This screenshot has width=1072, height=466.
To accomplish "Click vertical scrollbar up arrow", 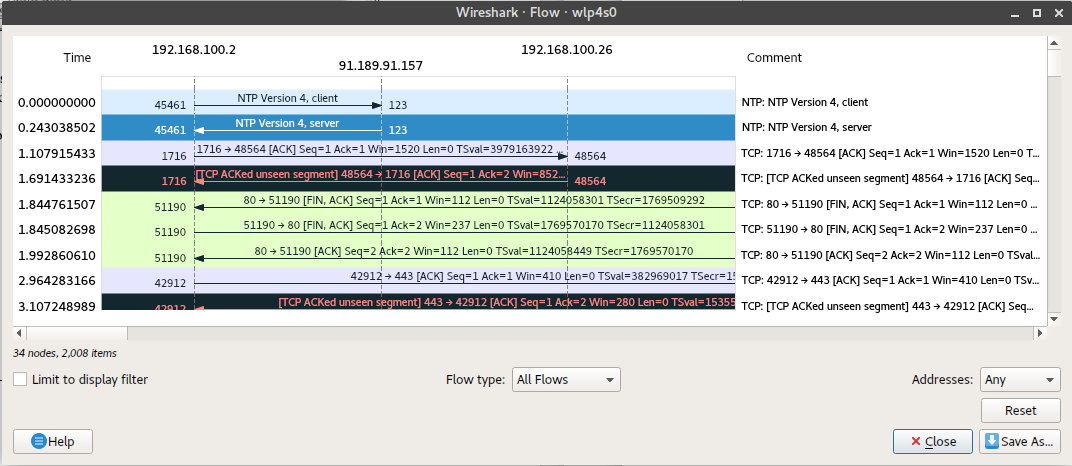I will [x=1053, y=45].
